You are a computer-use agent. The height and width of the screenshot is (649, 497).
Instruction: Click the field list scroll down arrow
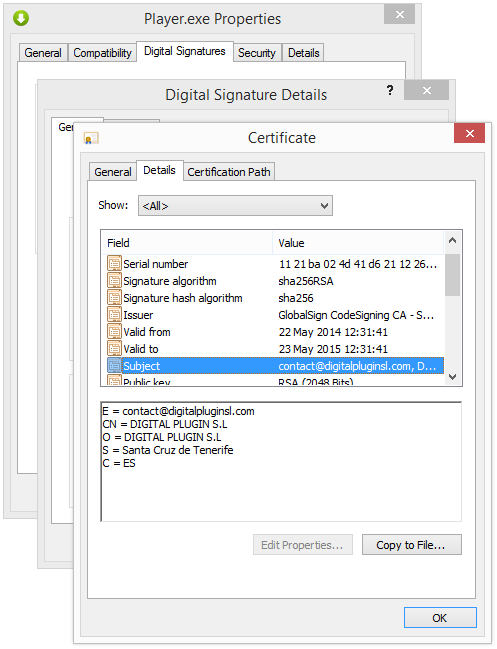pyautogui.click(x=452, y=377)
